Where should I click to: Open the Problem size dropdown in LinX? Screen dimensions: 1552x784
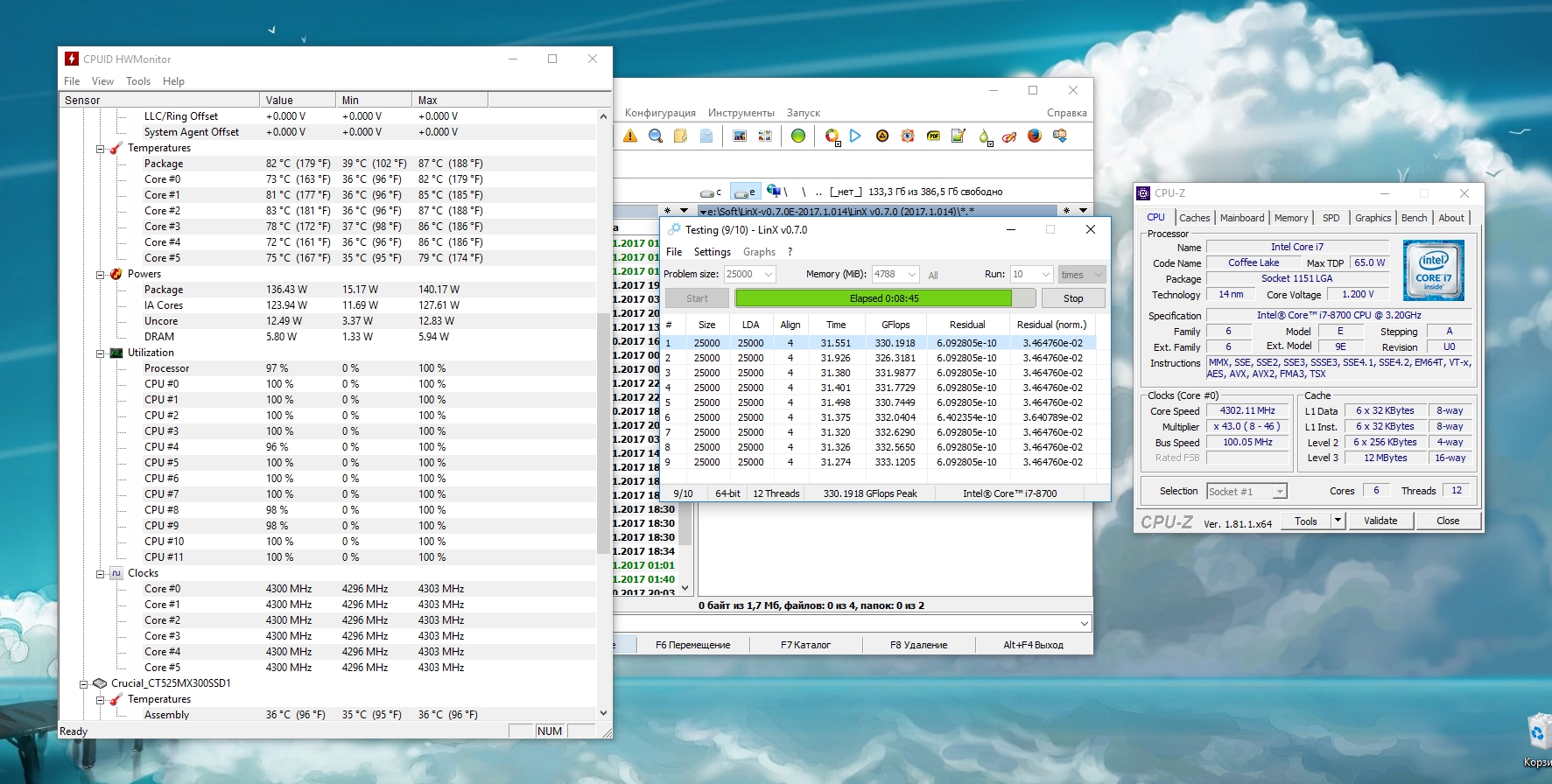click(768, 275)
